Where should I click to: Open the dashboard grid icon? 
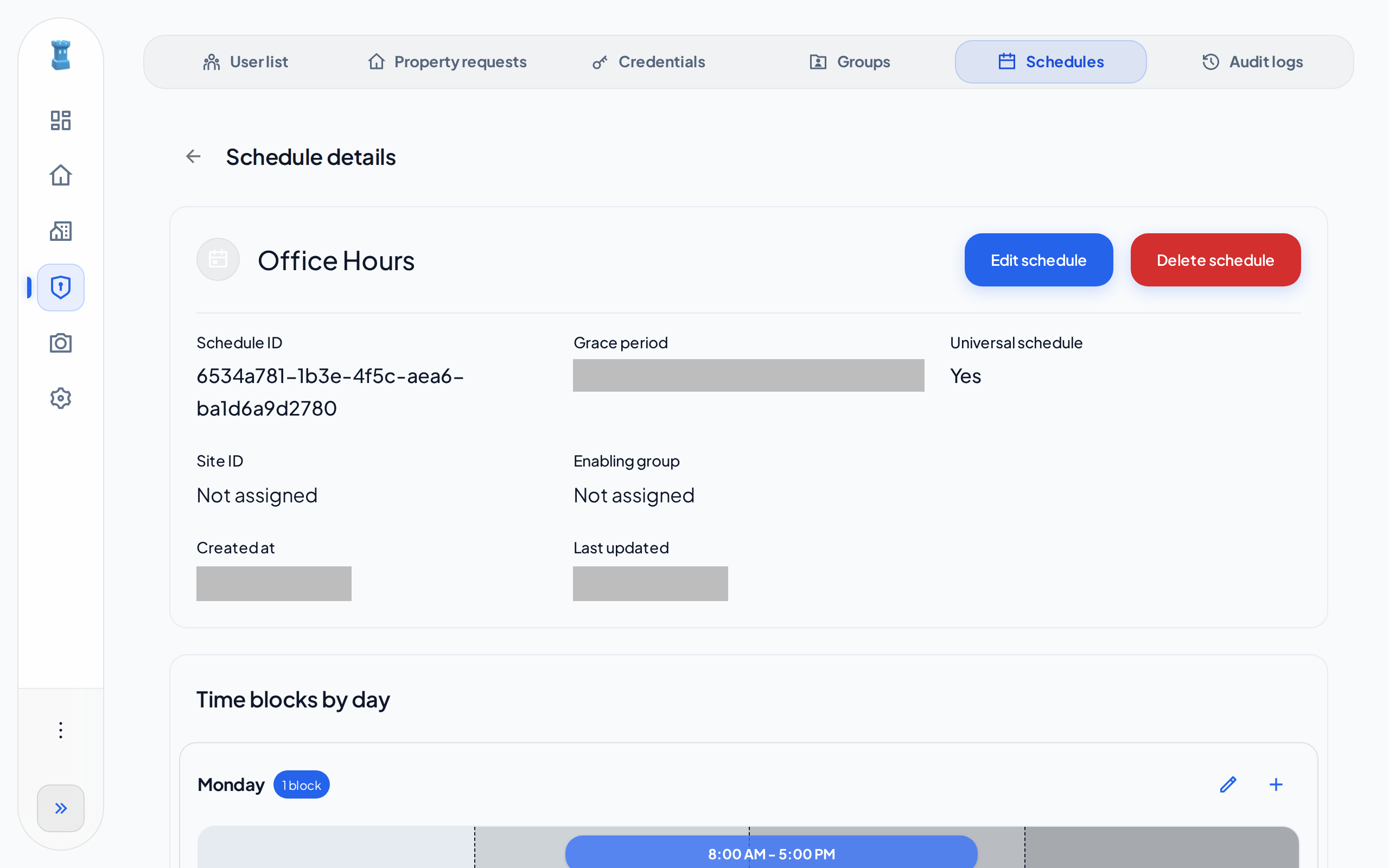(61, 120)
